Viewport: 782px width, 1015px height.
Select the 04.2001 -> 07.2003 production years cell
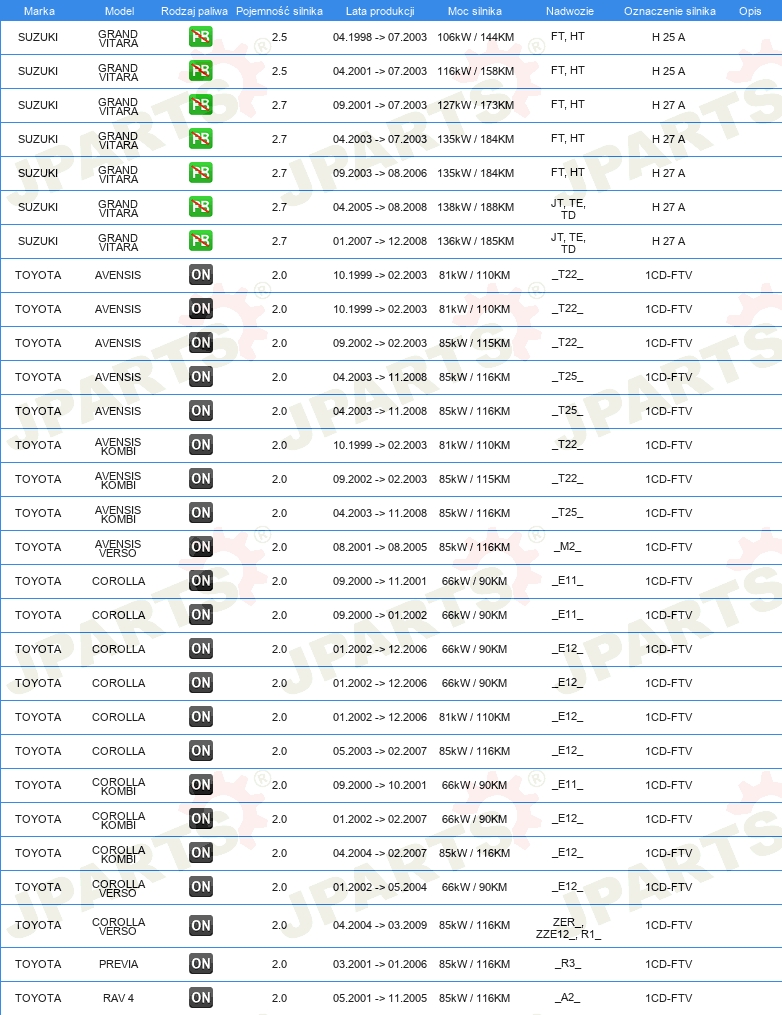pyautogui.click(x=380, y=71)
